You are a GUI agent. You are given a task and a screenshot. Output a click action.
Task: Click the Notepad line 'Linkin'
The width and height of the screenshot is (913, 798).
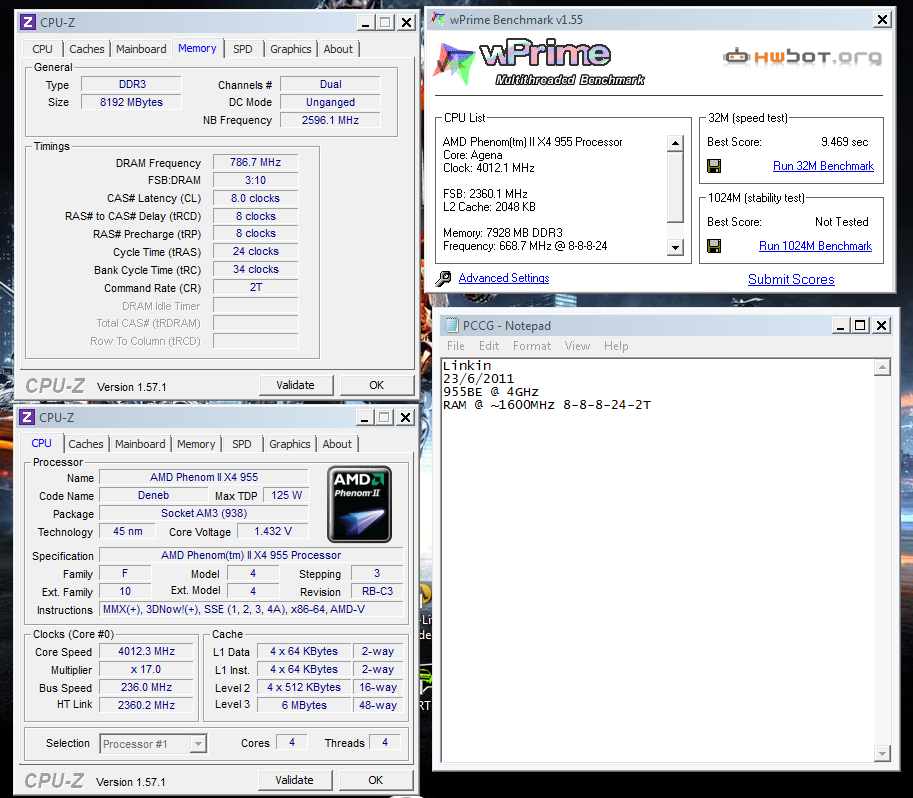[467, 366]
